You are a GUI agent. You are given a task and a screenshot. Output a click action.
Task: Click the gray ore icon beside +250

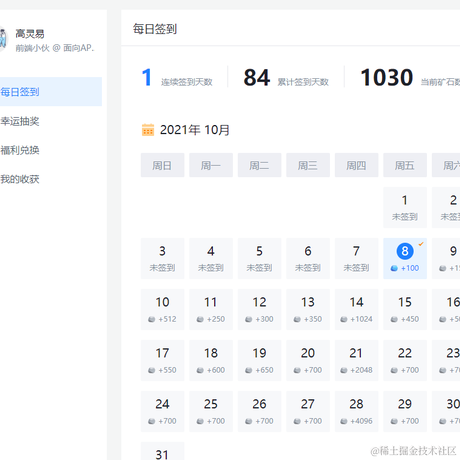click(x=200, y=319)
